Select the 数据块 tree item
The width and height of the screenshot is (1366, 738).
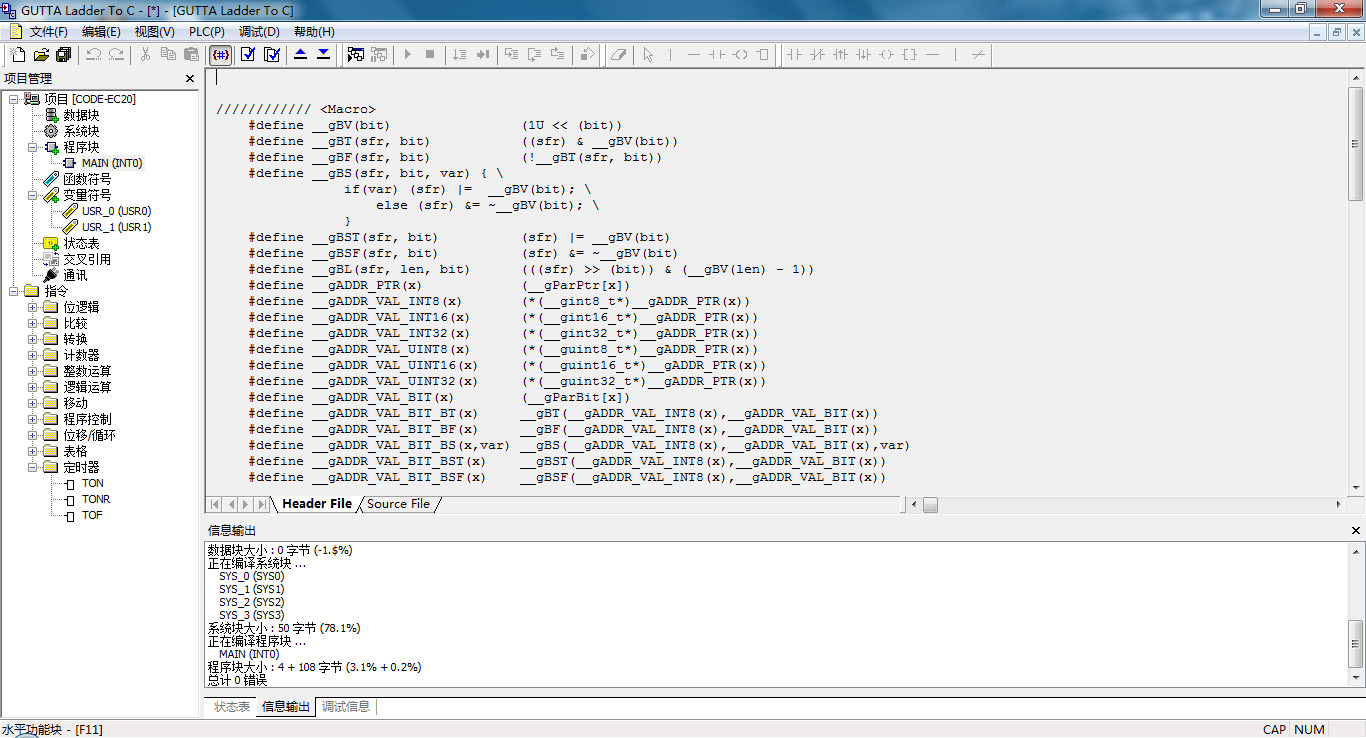82,115
